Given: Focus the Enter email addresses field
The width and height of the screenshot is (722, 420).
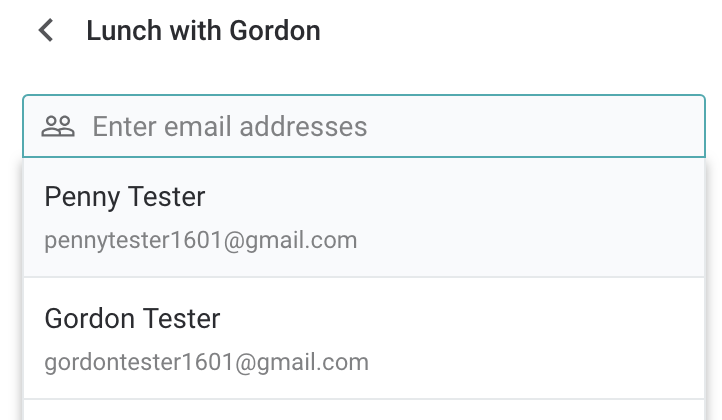Looking at the screenshot, I should (380, 126).
